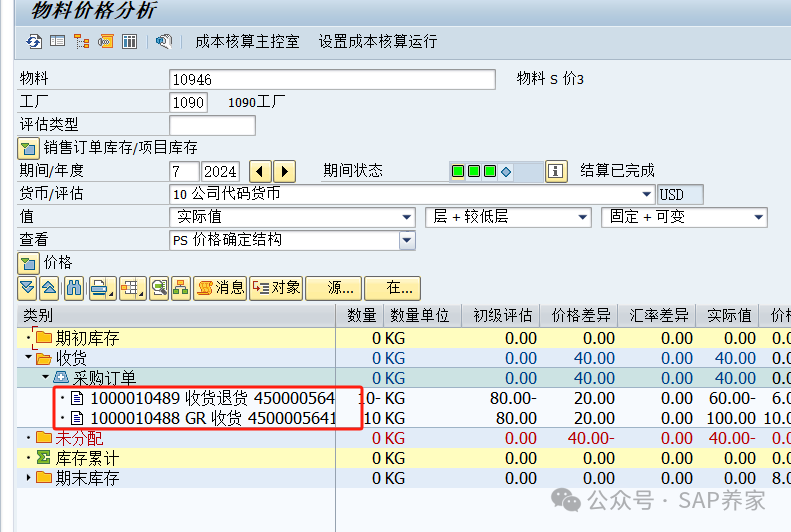
Task: Collapse the 采购订单 node
Action: pos(45,377)
